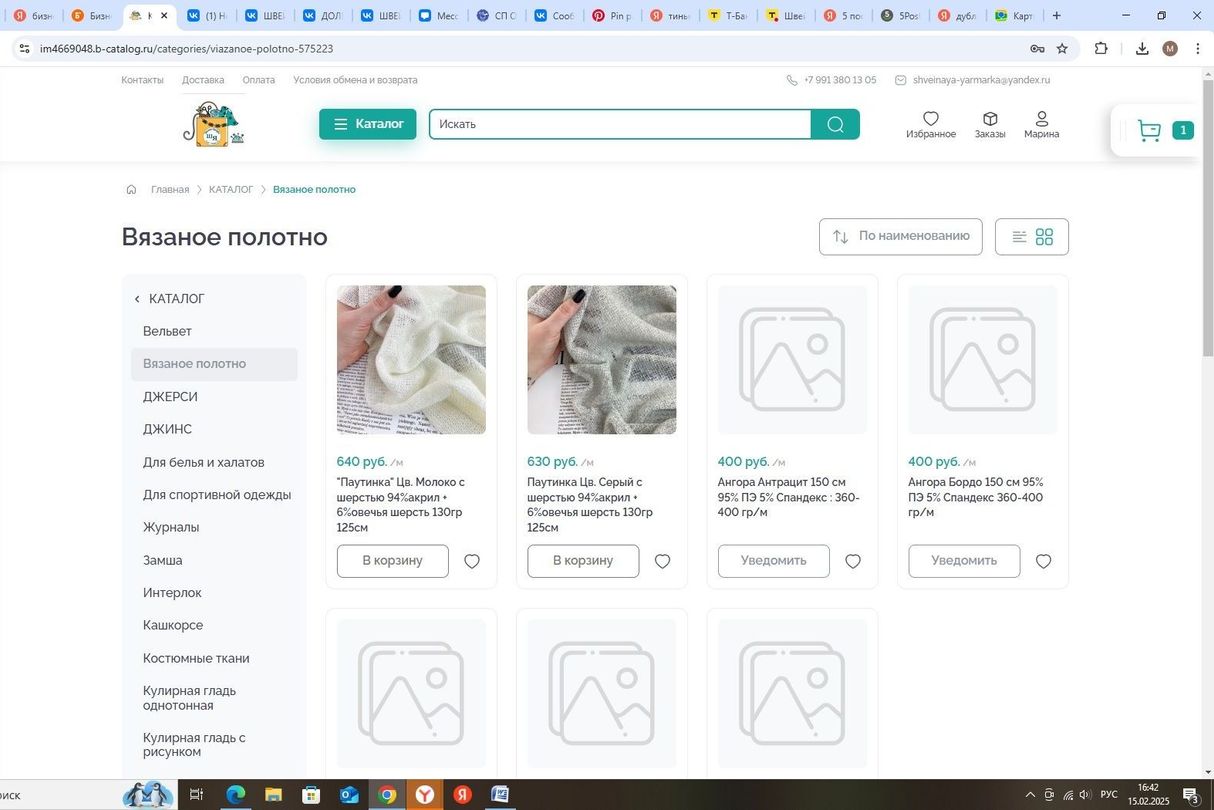Screen dimensions: 1214x810
Task: View site information icon in address bar
Action: click(25, 48)
